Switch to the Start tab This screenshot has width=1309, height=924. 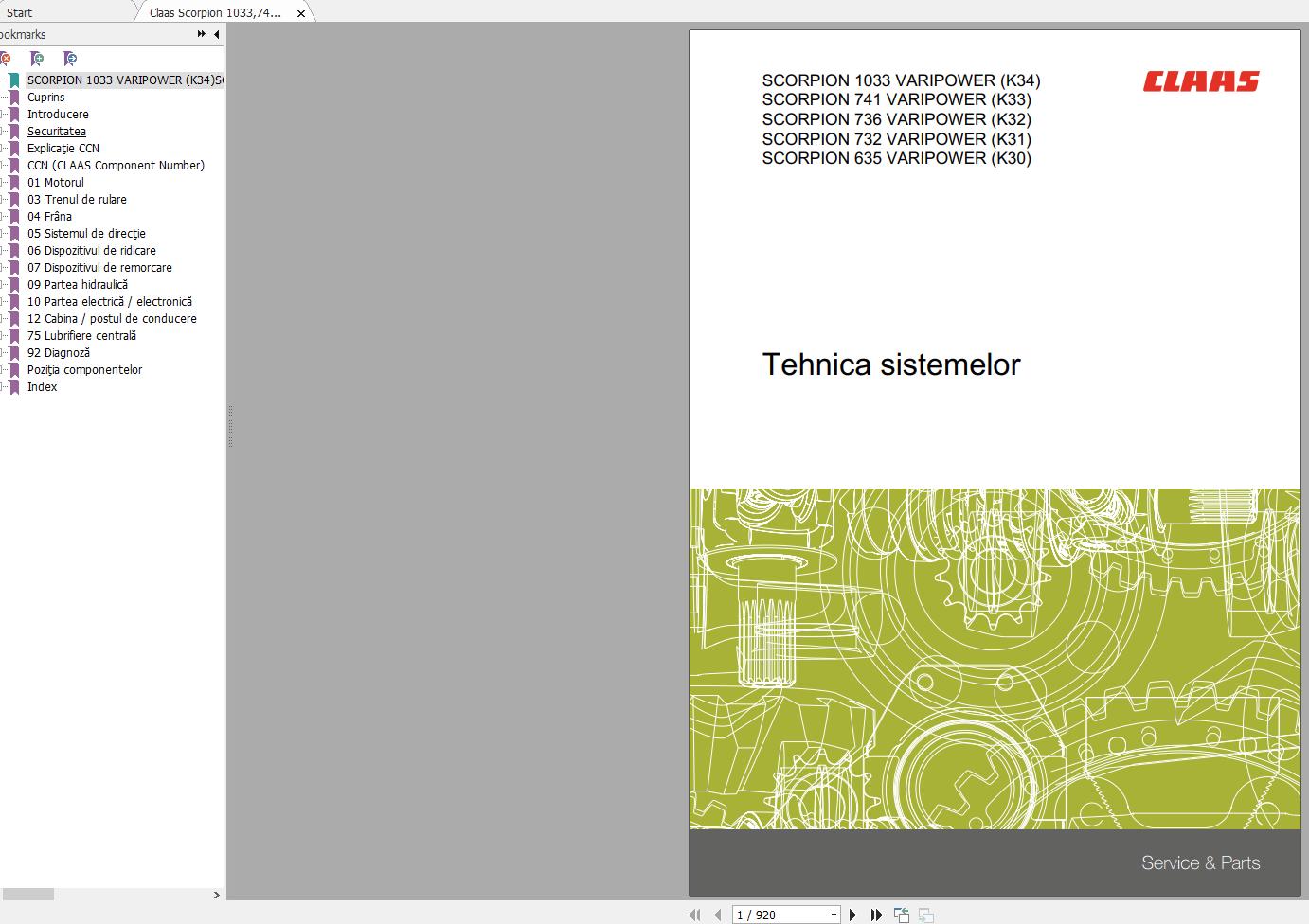click(x=18, y=12)
